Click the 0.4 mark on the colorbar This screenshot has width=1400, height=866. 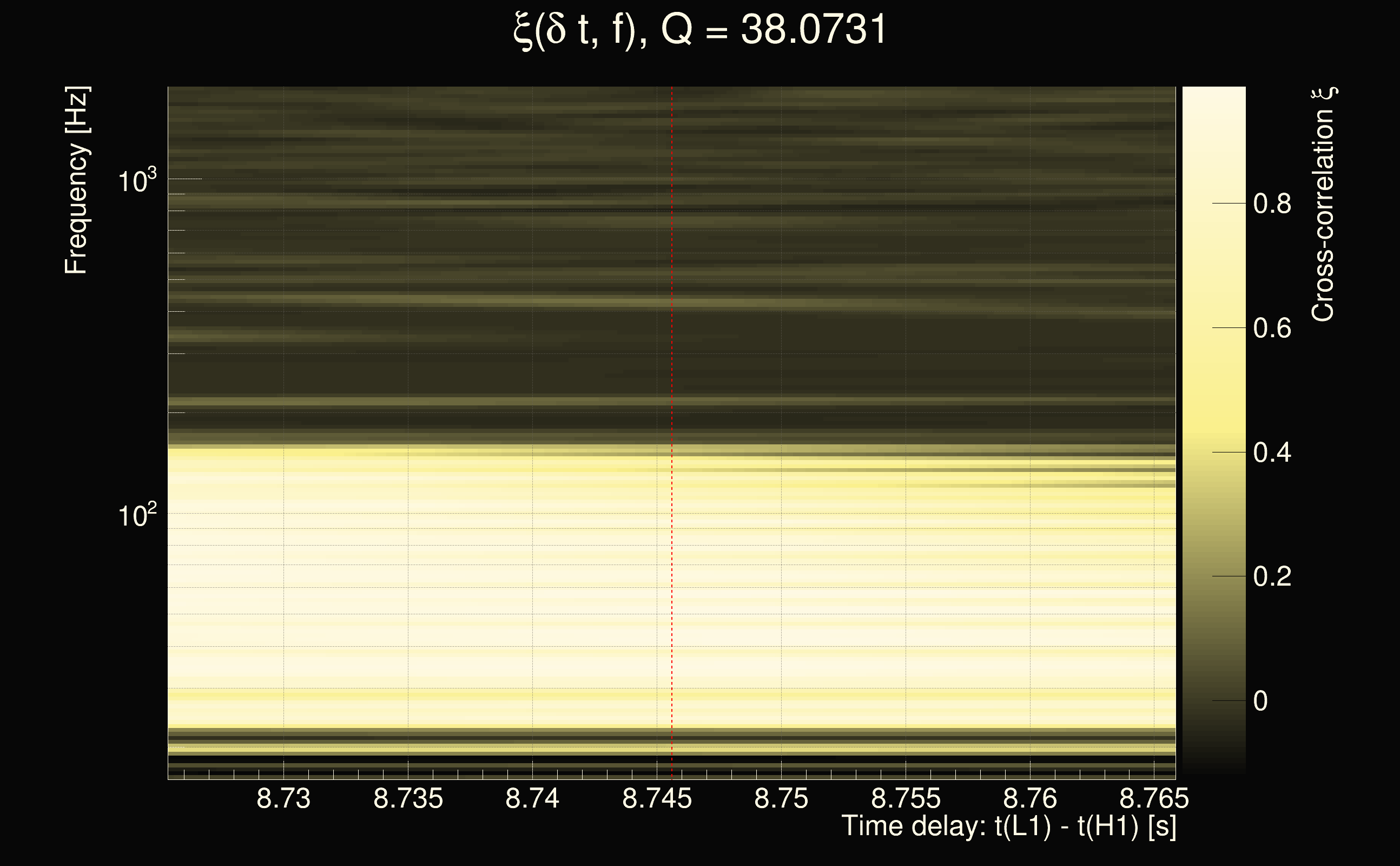click(1272, 452)
